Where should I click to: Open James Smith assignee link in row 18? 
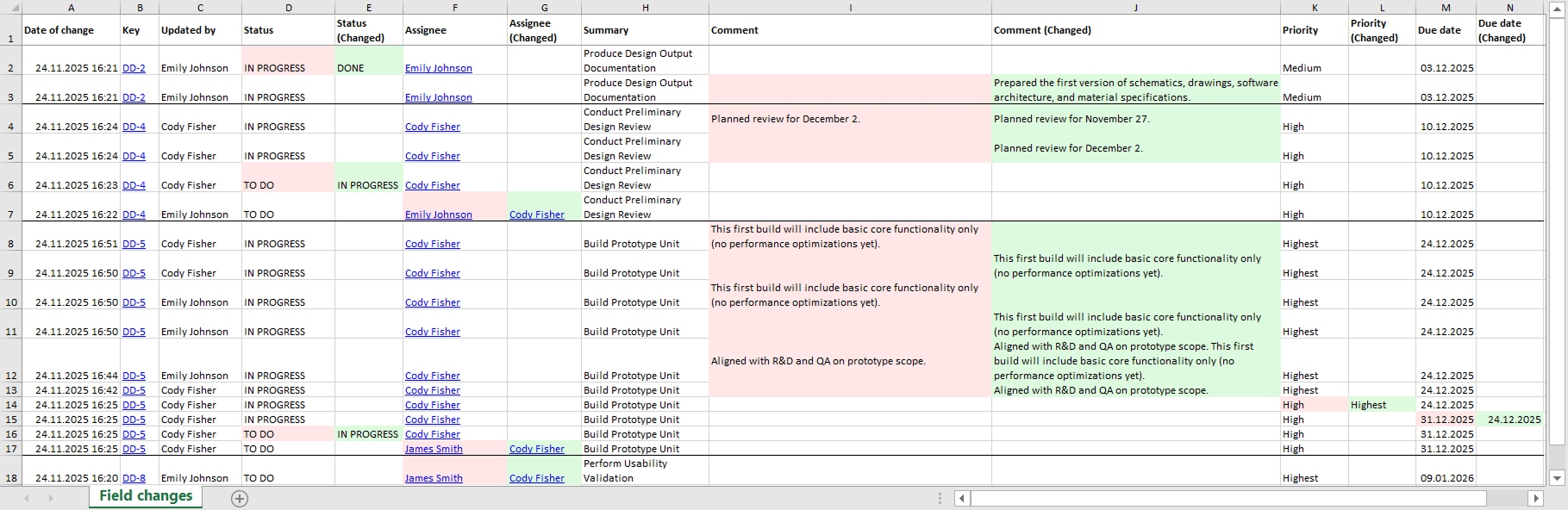[x=434, y=478]
